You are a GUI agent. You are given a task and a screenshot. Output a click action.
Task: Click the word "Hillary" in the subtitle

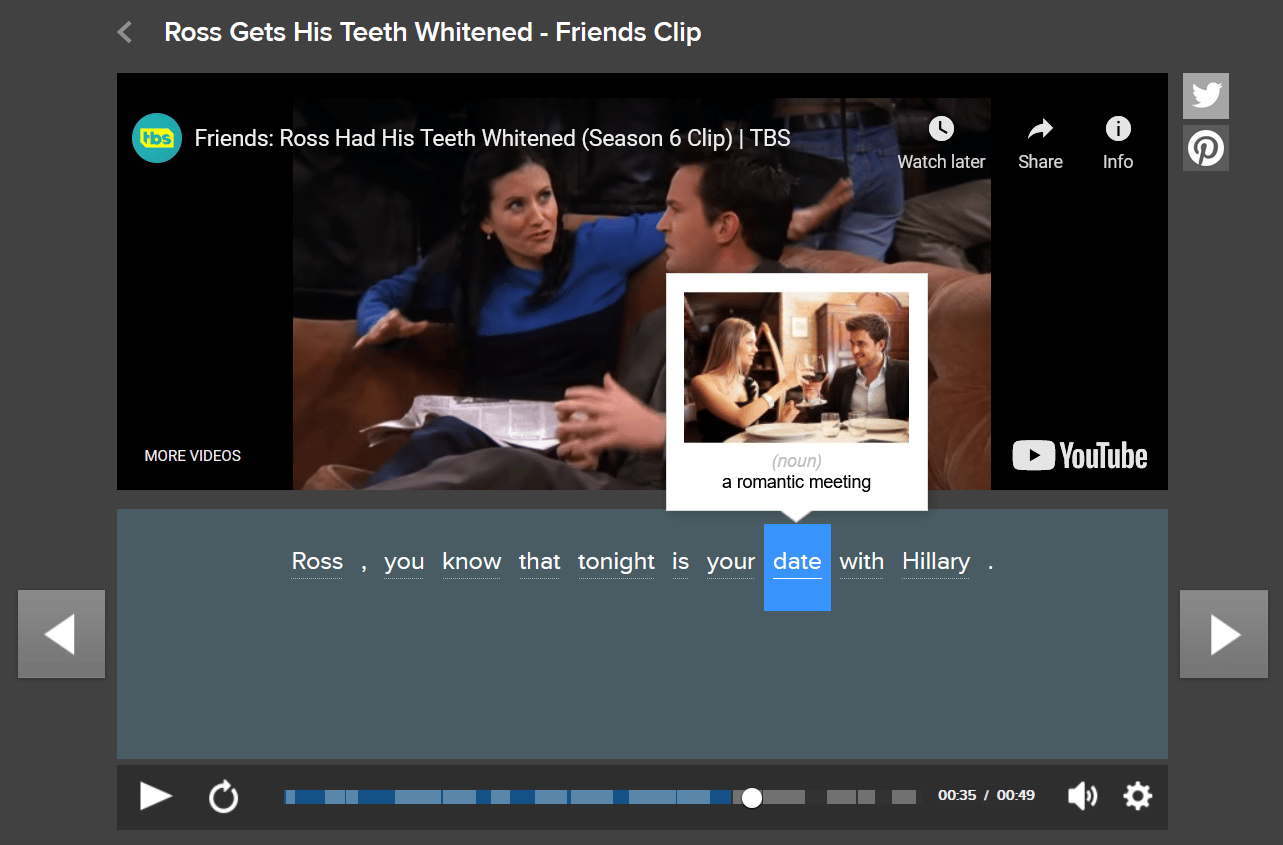[x=936, y=562]
